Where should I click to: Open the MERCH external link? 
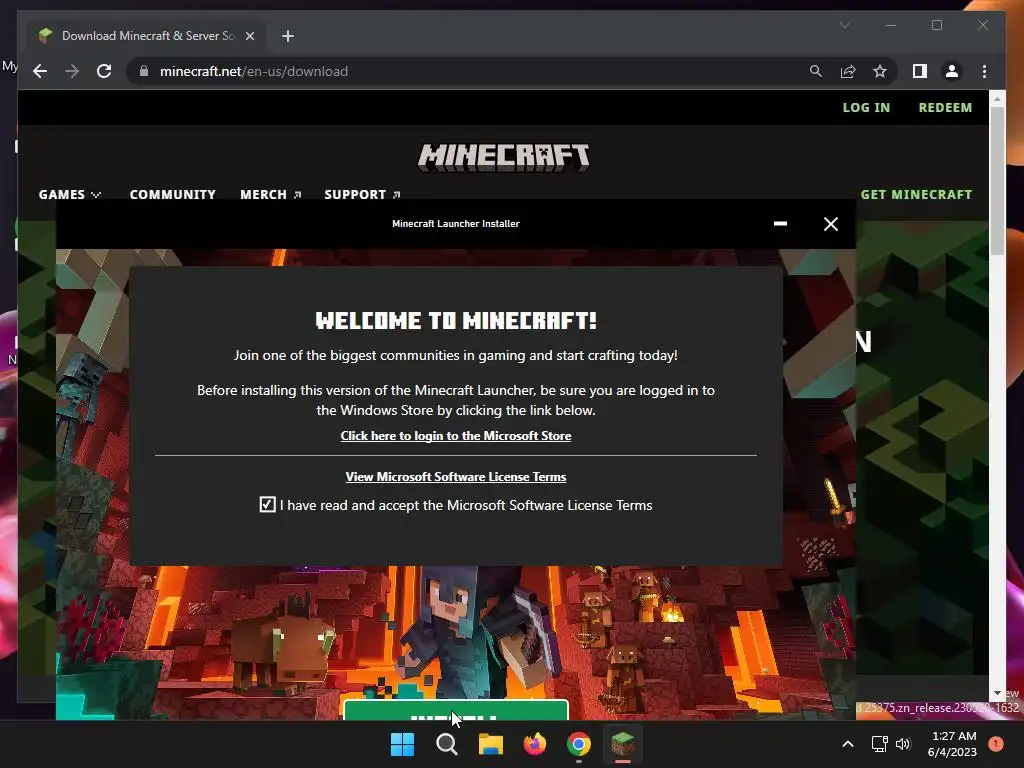coord(270,195)
